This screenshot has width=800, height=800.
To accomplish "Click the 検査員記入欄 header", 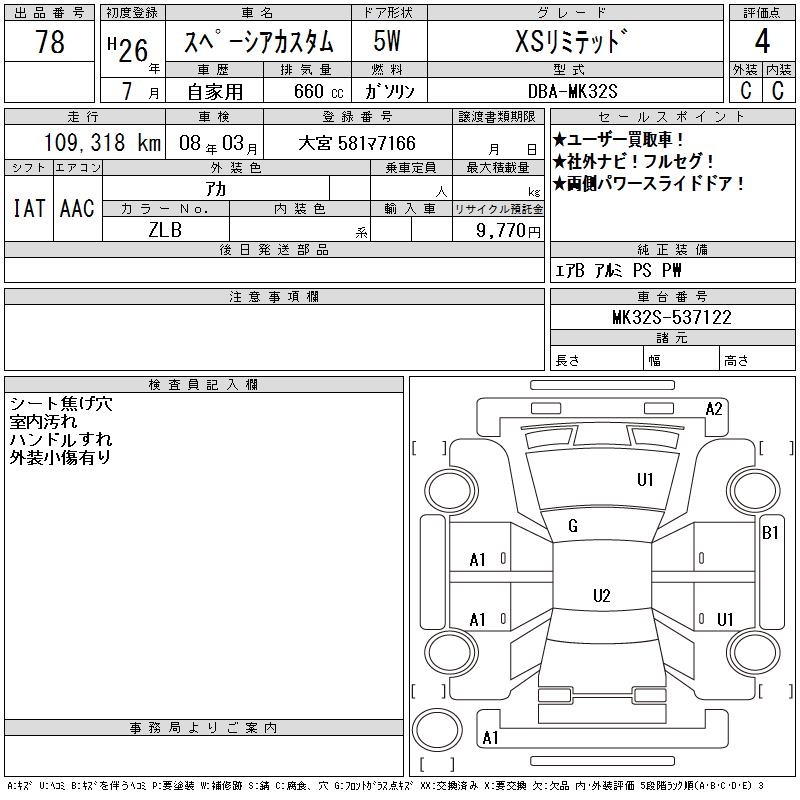I will [204, 385].
